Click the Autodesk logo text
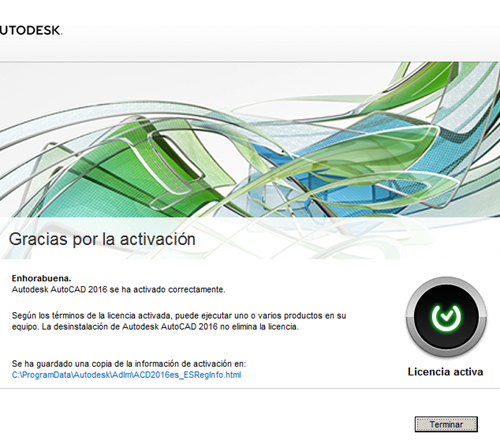The image size is (500, 441). [x=31, y=30]
